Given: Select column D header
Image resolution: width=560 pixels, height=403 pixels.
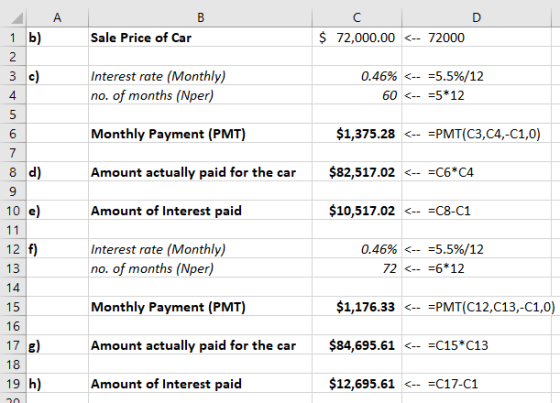Looking at the screenshot, I should (x=476, y=18).
